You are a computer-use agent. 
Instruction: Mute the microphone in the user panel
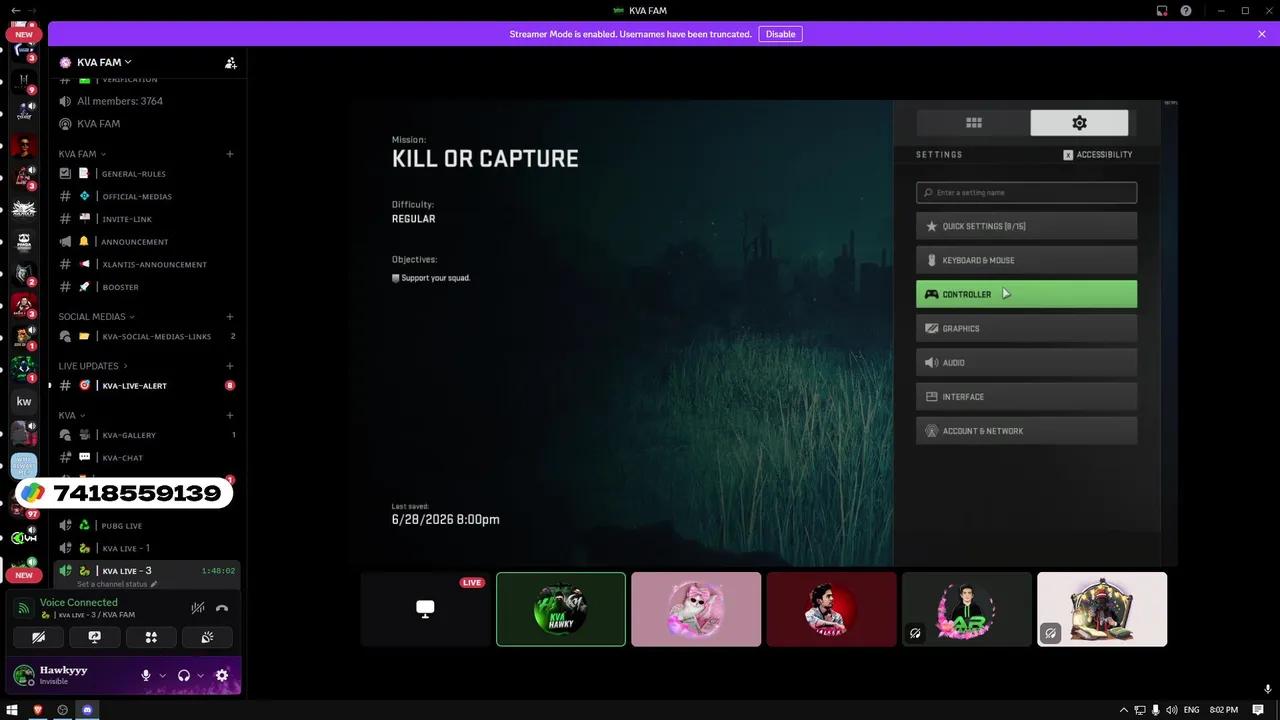coord(146,676)
